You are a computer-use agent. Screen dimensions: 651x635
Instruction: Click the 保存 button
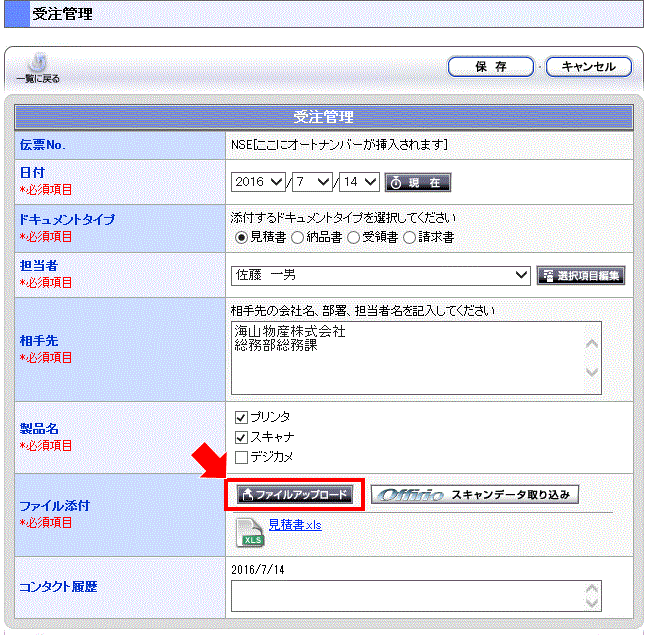[x=490, y=67]
